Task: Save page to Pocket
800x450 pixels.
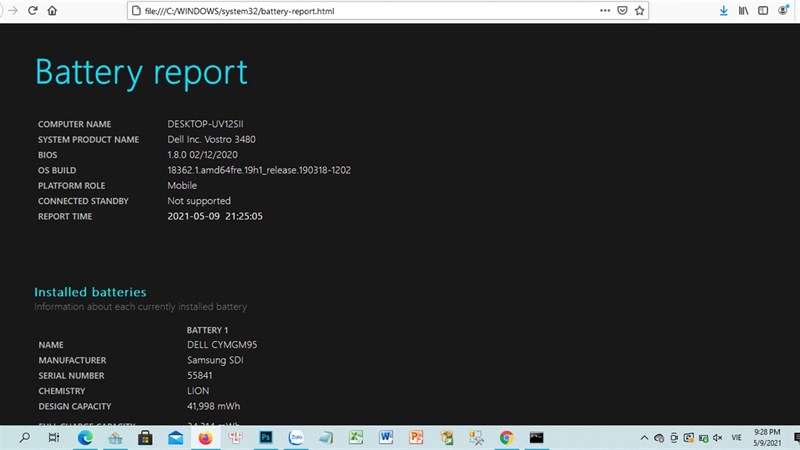Action: [x=622, y=11]
